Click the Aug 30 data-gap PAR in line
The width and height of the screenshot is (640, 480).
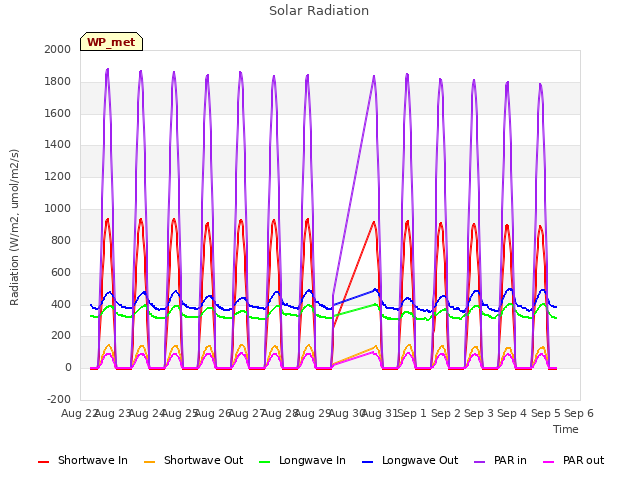point(353,184)
